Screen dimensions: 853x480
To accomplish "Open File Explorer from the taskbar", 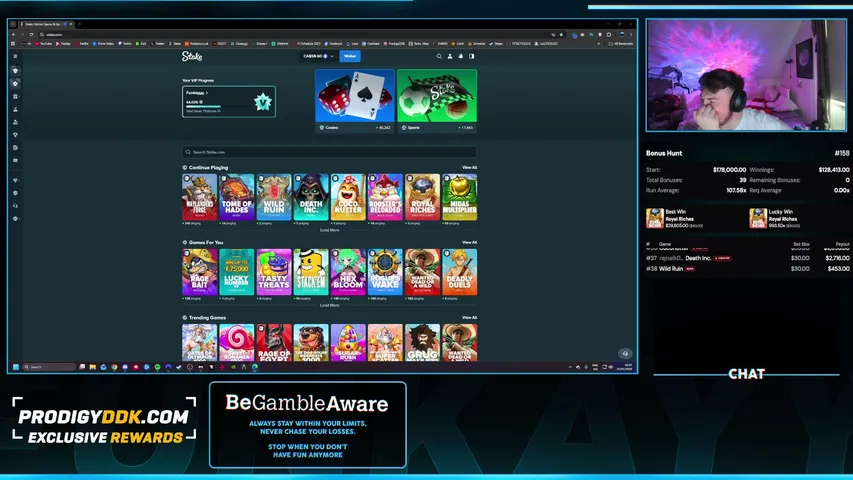I will 93,367.
